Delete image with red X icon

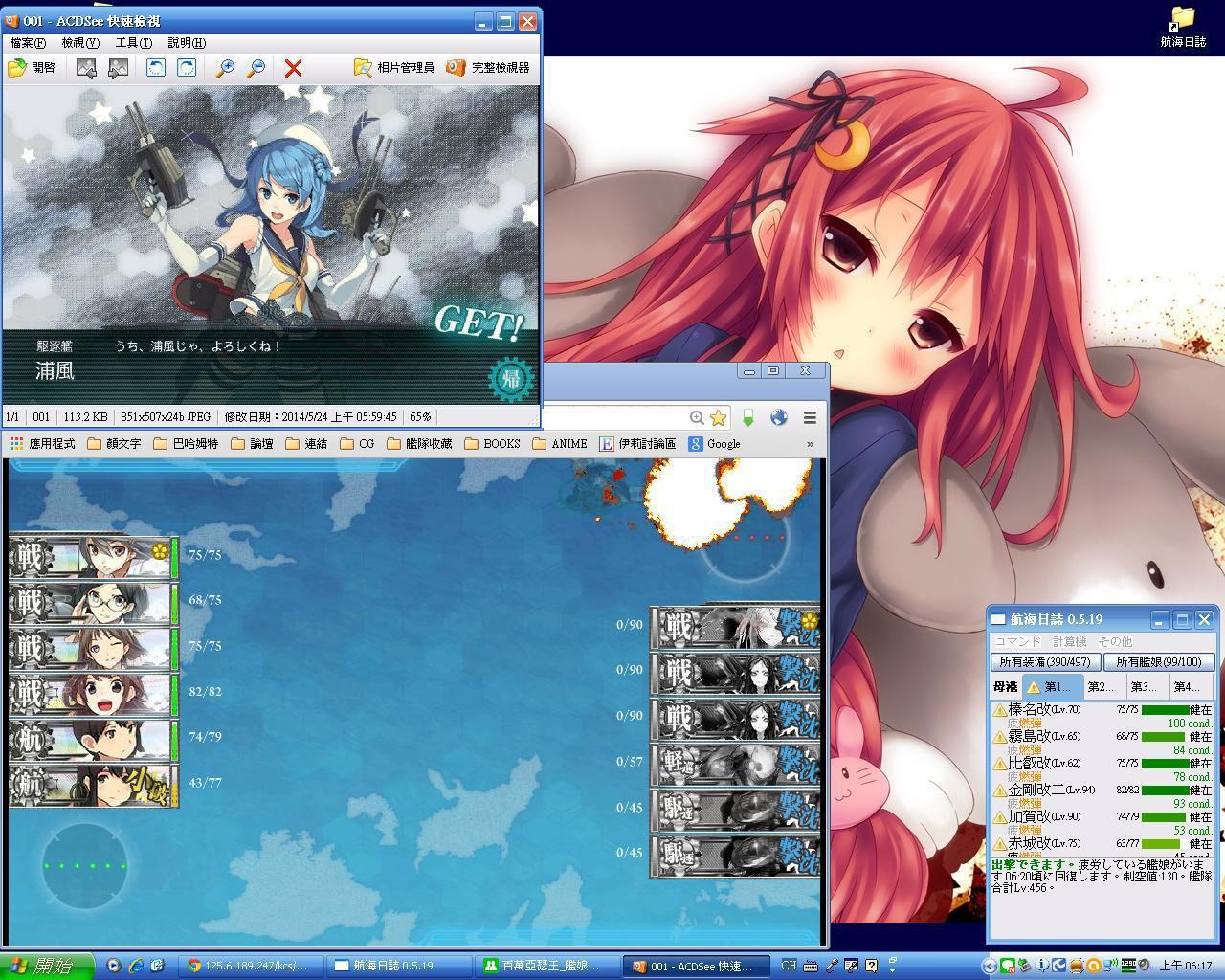[294, 68]
